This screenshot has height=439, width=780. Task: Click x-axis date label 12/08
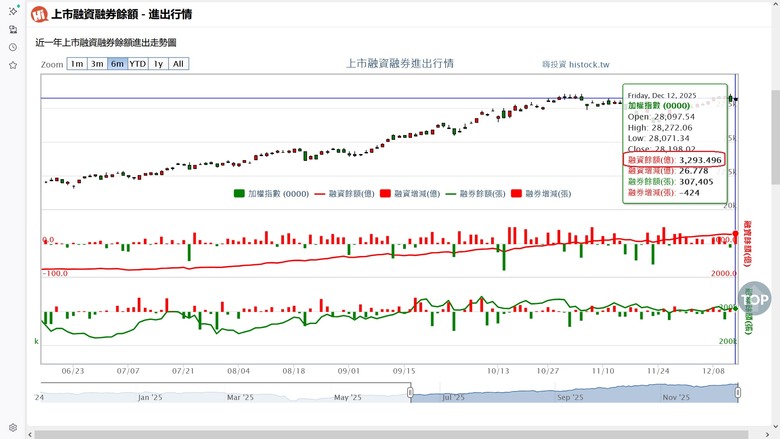click(713, 371)
